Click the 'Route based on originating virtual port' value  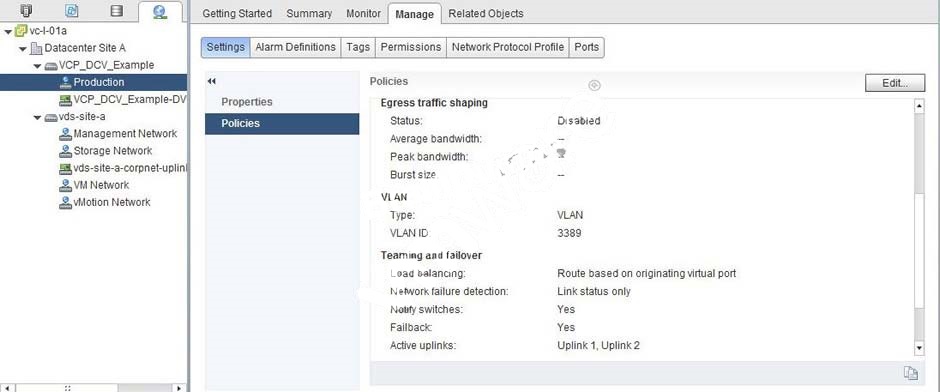(x=647, y=273)
